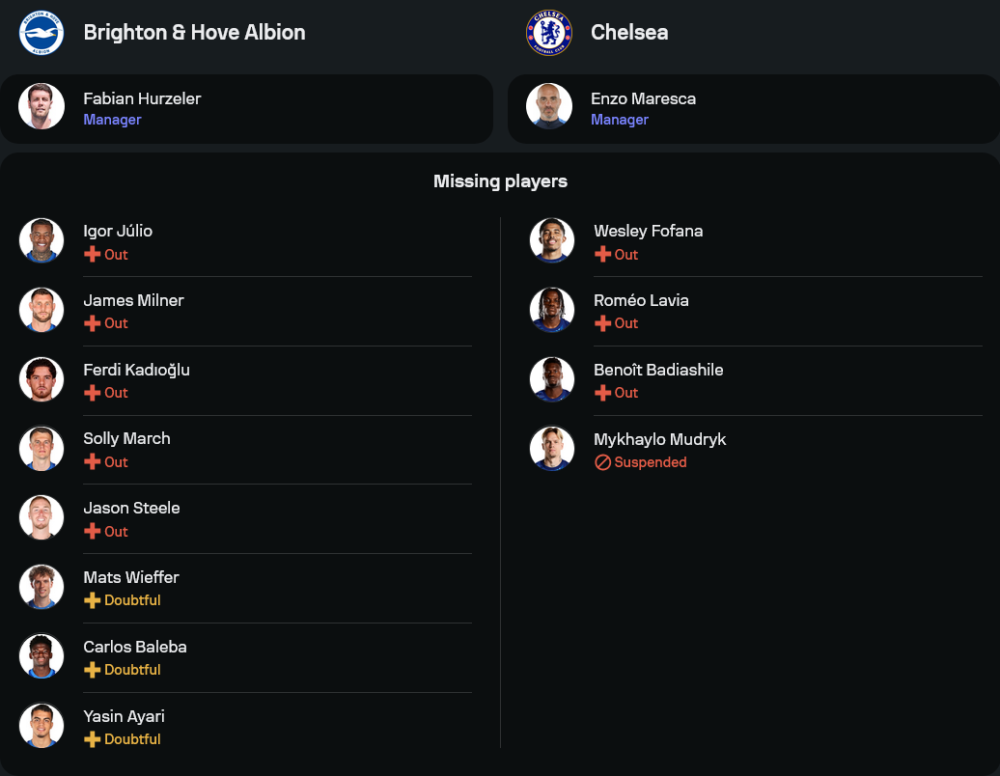
Task: Click the red injury cross under Igor Júlio
Action: tap(92, 255)
